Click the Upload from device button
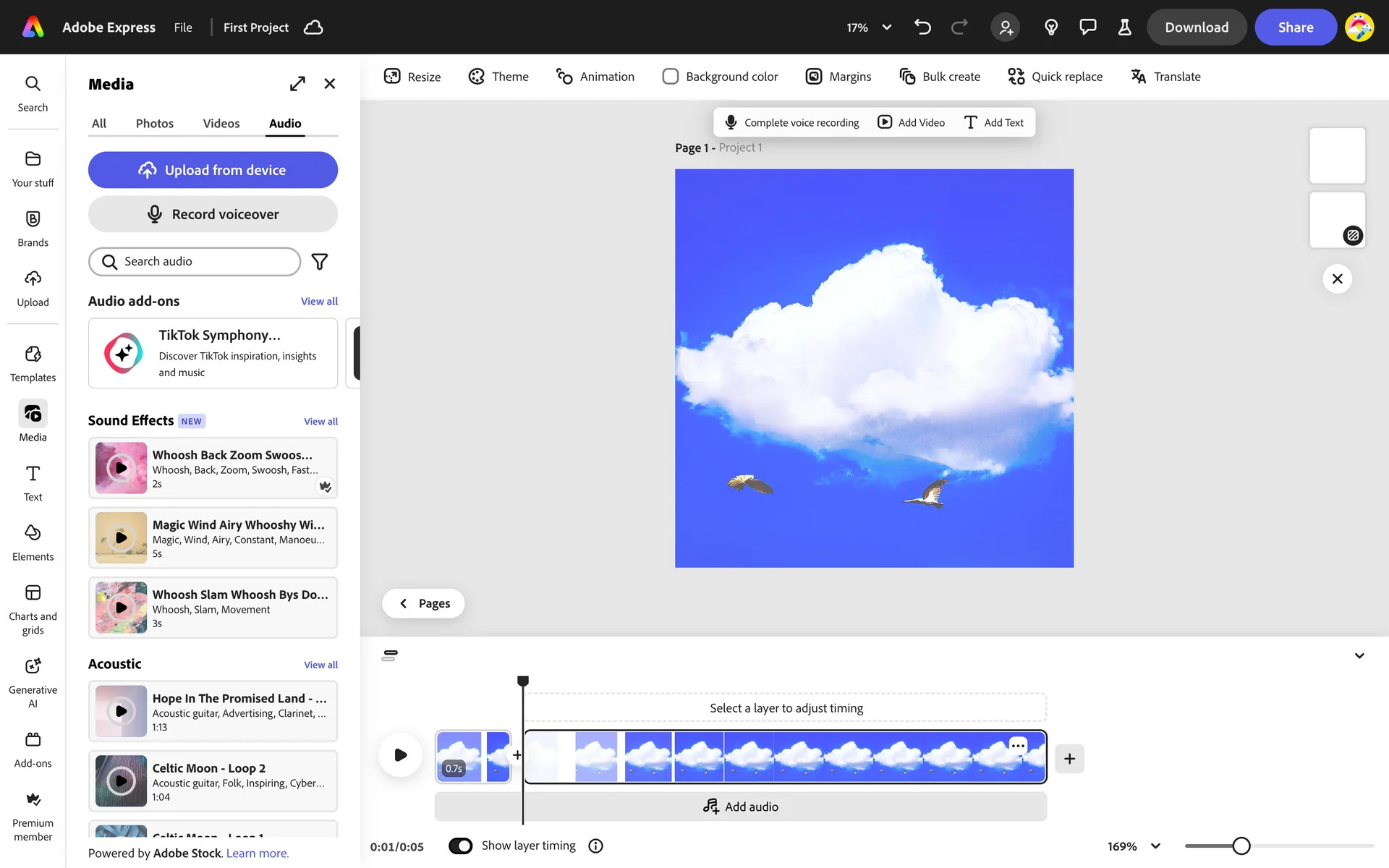The image size is (1389, 868). [213, 170]
